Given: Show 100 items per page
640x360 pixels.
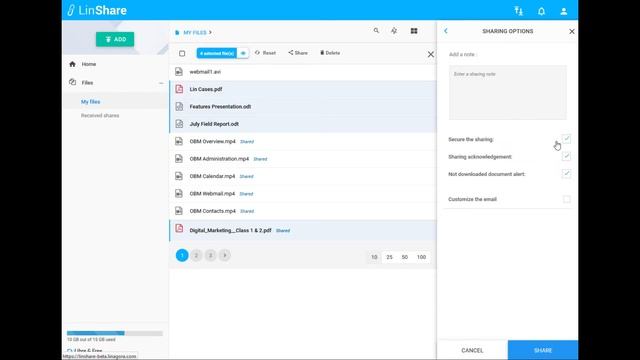Looking at the screenshot, I should [421, 257].
